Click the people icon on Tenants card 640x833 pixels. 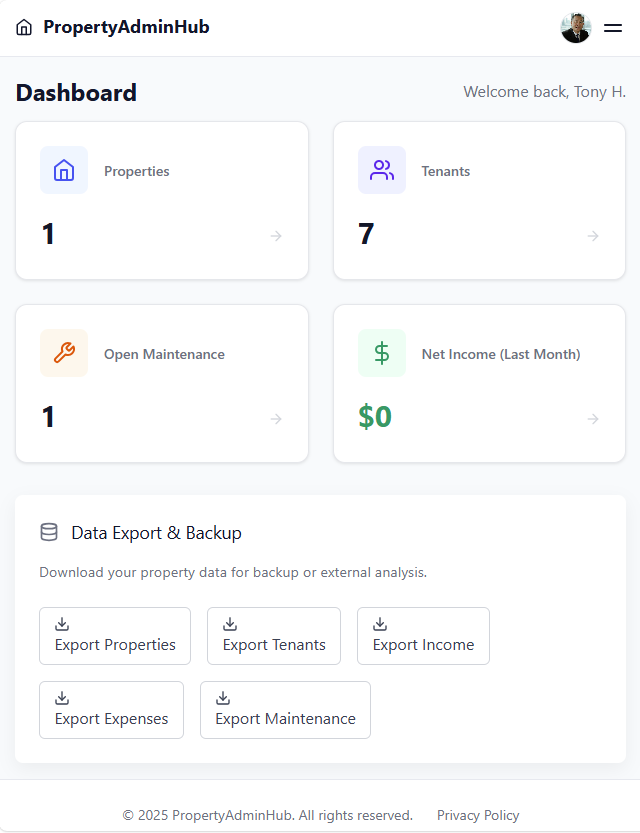pos(381,170)
